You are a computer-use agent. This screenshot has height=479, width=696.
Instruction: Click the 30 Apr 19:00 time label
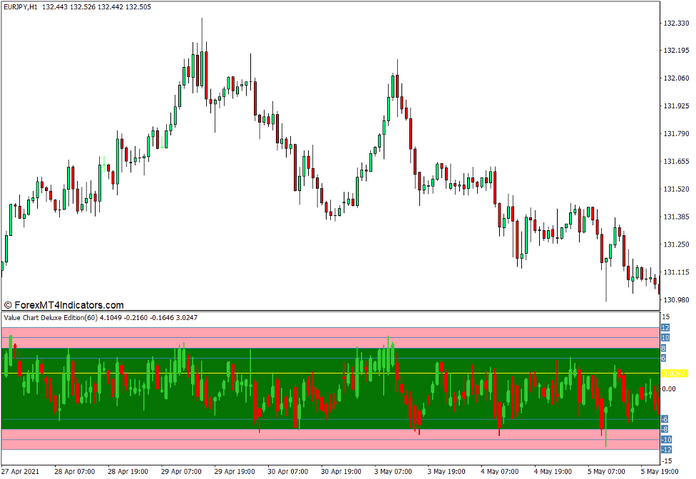(x=341, y=471)
